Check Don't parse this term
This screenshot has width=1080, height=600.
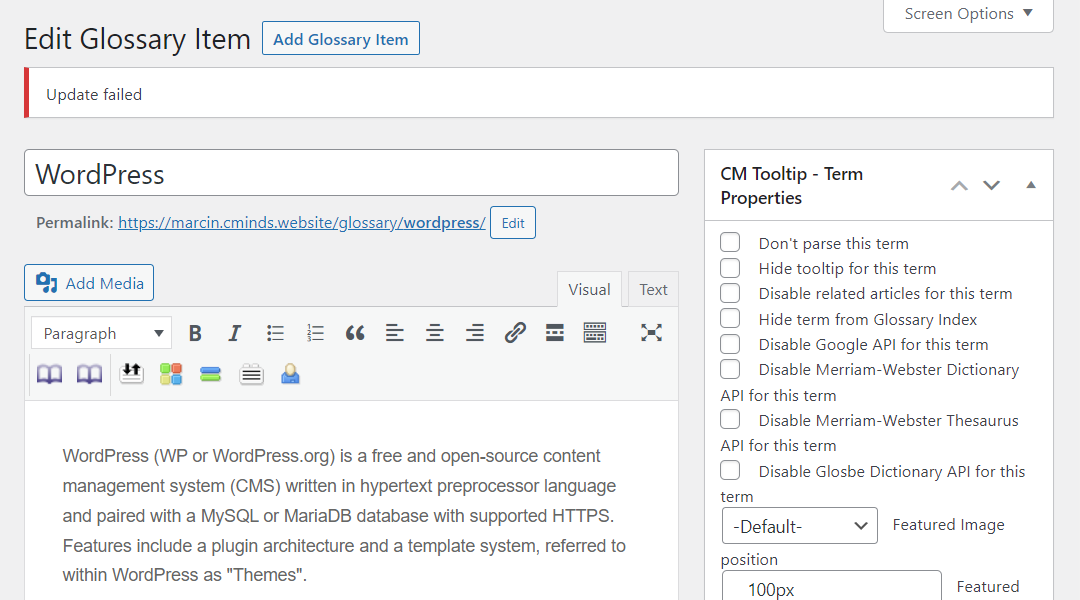pyautogui.click(x=730, y=242)
